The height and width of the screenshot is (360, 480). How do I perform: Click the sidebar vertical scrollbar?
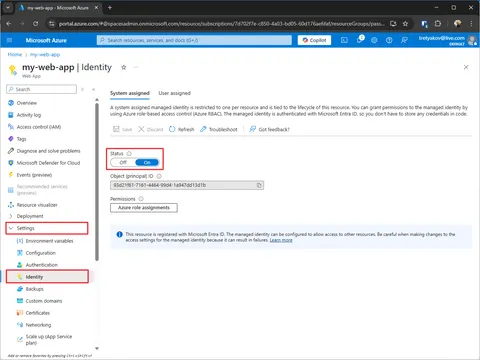(97, 182)
